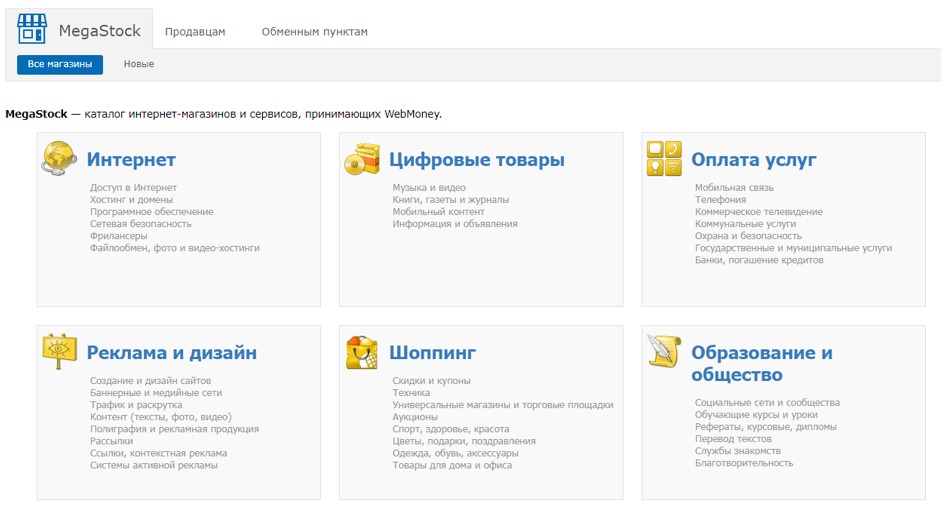The image size is (948, 505).
Task: Open the Шоппинг category heading
Action: coord(432,353)
